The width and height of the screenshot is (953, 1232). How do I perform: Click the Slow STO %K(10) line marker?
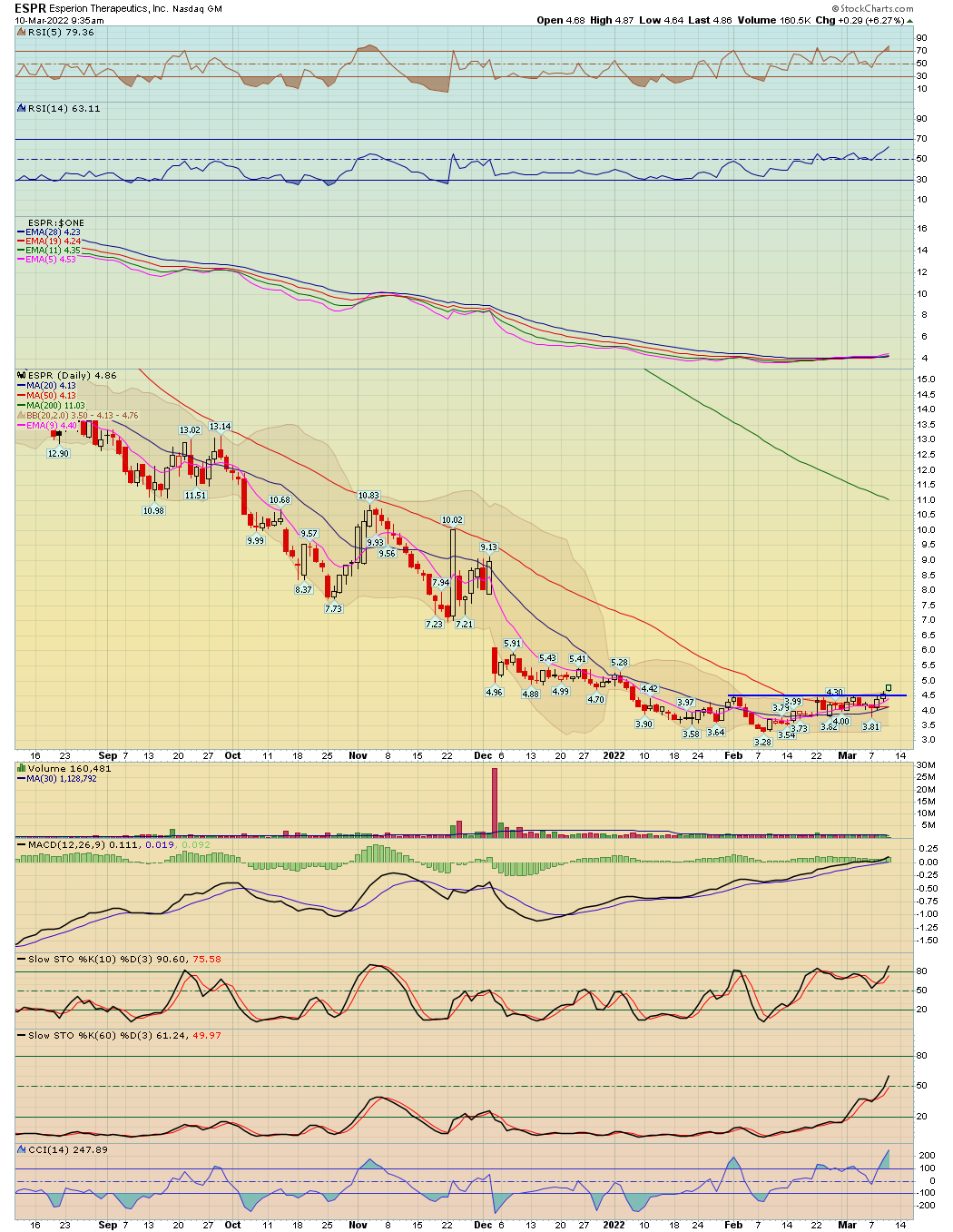pyautogui.click(x=22, y=959)
